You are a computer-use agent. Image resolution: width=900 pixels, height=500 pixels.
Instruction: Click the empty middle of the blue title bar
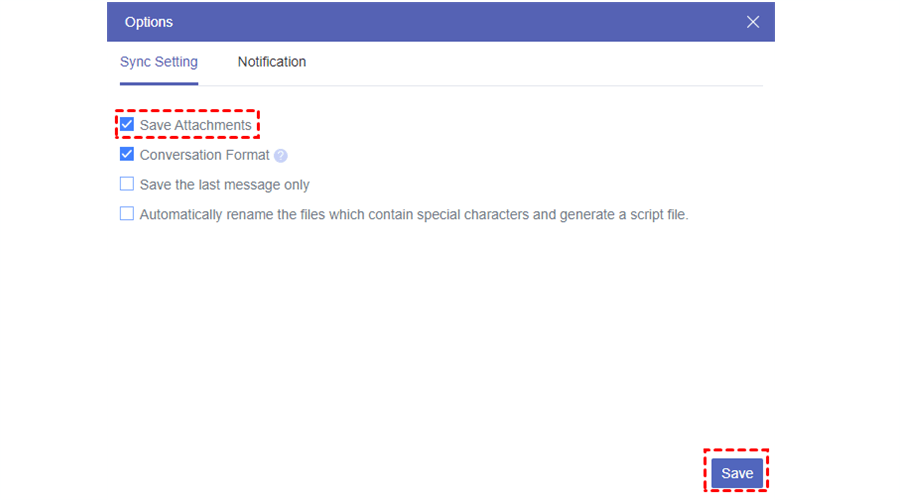coord(440,22)
